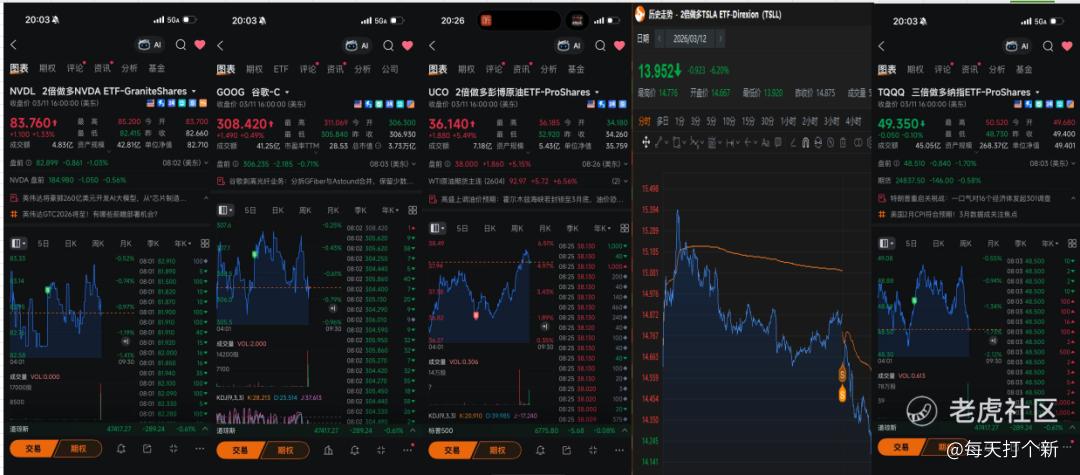Open the 英伟达GTC2026 news headline on NVDL

click(88, 214)
